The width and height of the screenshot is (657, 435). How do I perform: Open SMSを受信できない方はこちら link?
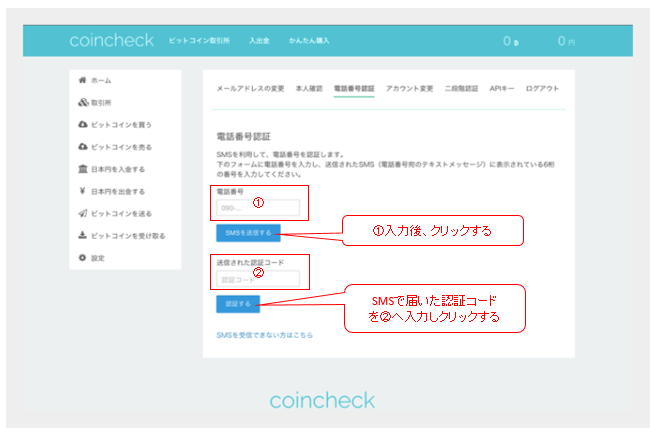pyautogui.click(x=264, y=335)
